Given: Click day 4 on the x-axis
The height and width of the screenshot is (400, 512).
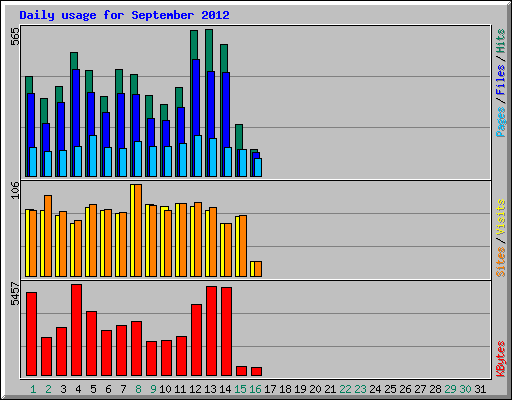Looking at the screenshot, I should [78, 389].
